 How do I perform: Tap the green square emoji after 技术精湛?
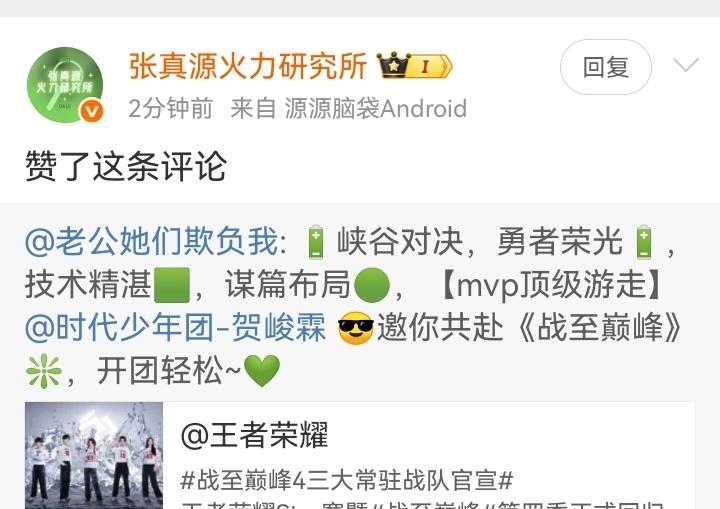click(x=172, y=285)
